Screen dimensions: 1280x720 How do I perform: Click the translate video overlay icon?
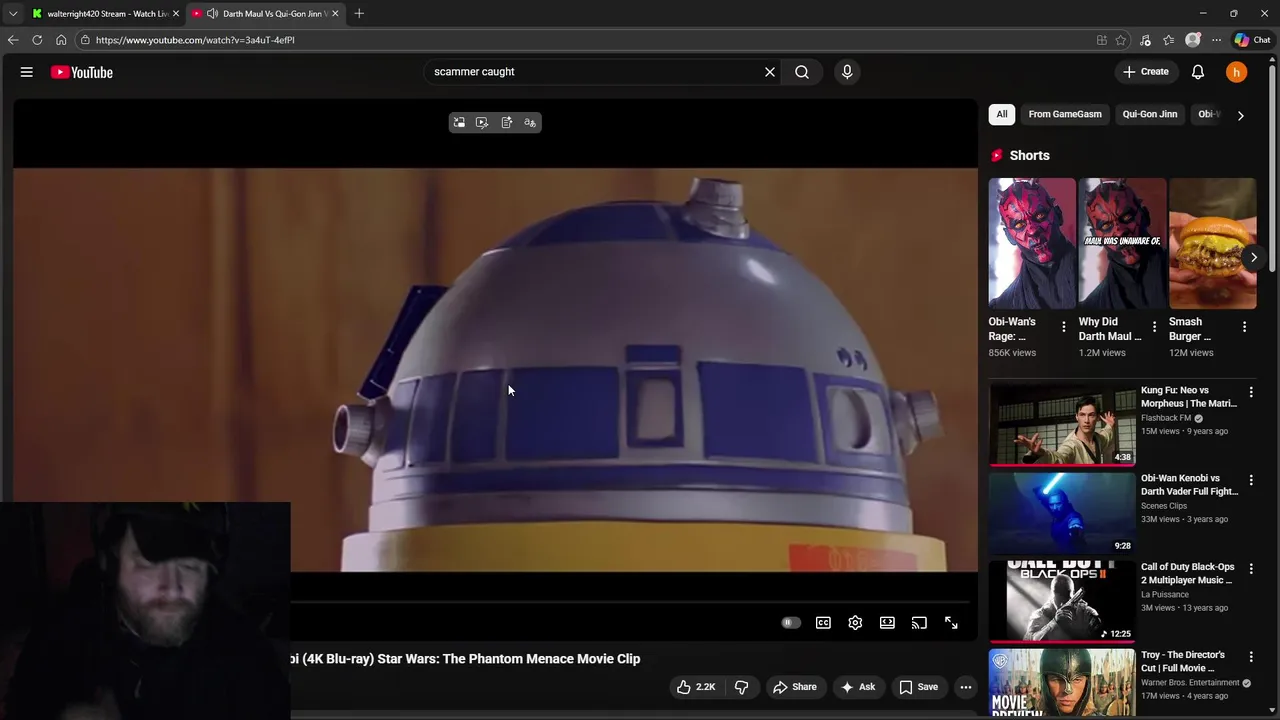(x=530, y=123)
